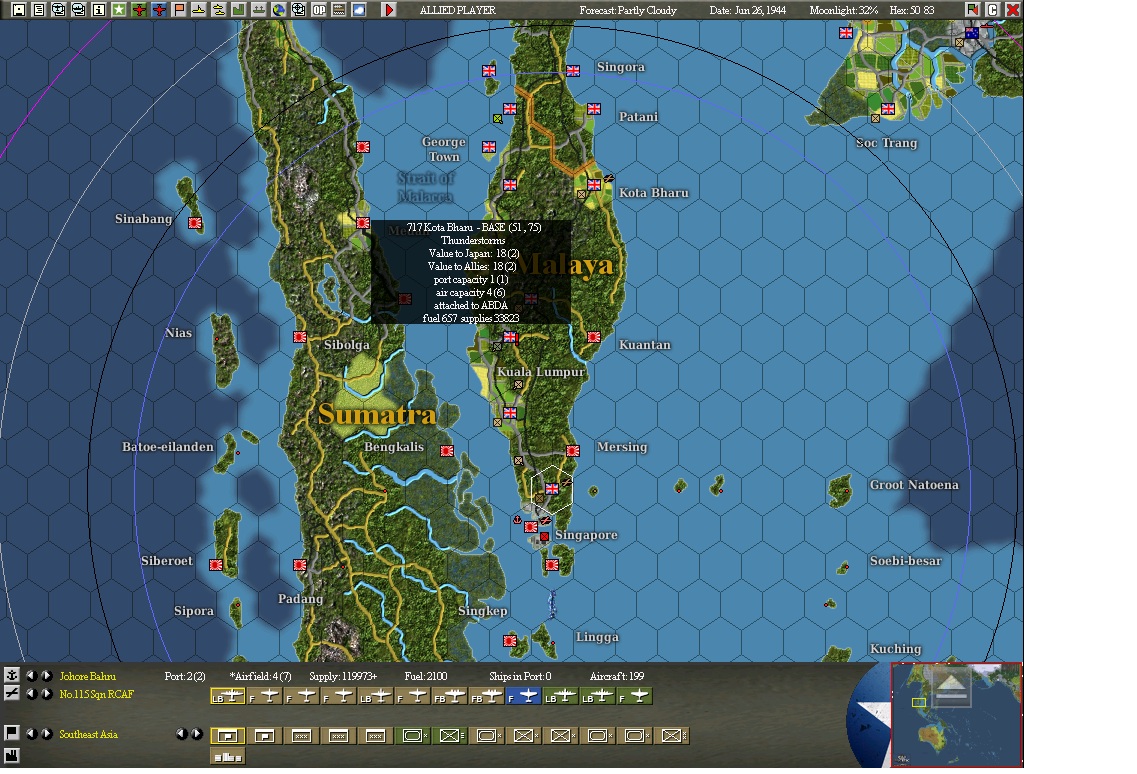Page land unit icons backward
Screen dimensions: 1137x774
click(181, 733)
